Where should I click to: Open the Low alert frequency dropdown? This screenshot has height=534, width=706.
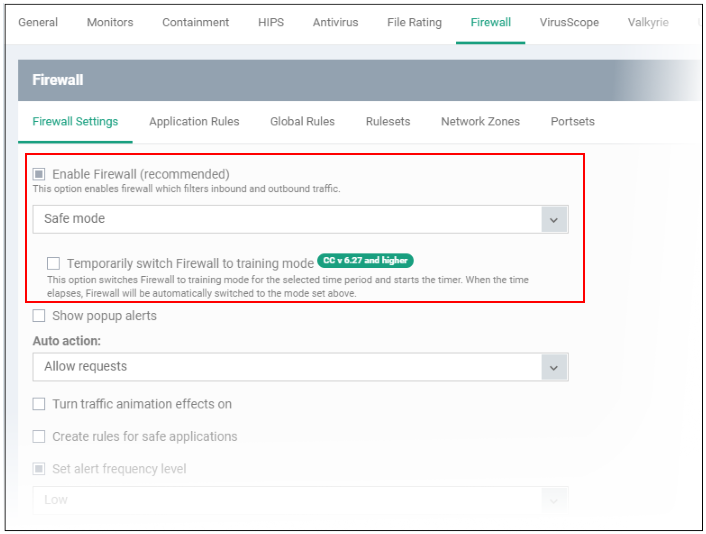tap(300, 500)
